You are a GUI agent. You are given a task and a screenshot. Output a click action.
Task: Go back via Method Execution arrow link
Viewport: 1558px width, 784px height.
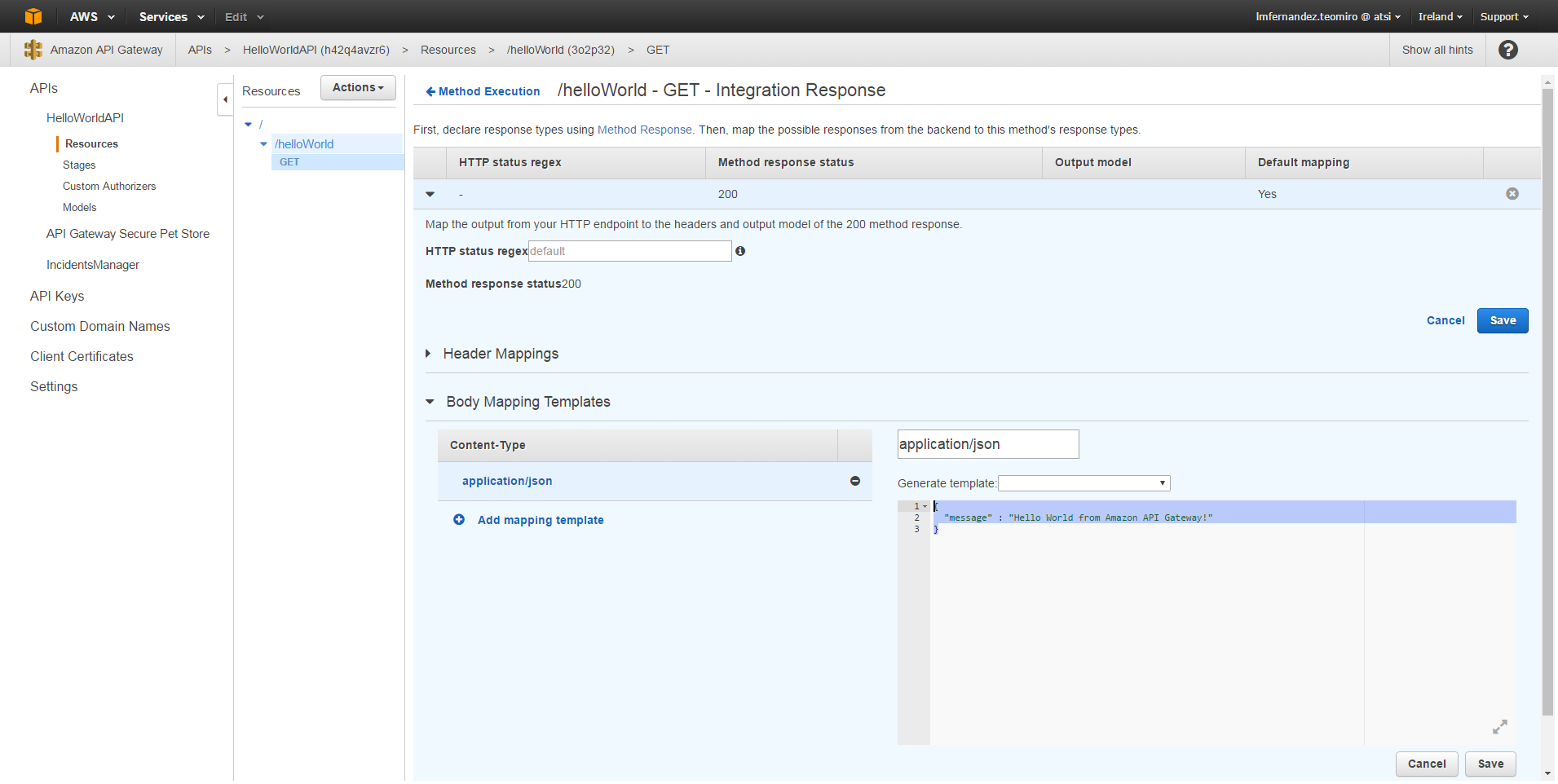483,91
